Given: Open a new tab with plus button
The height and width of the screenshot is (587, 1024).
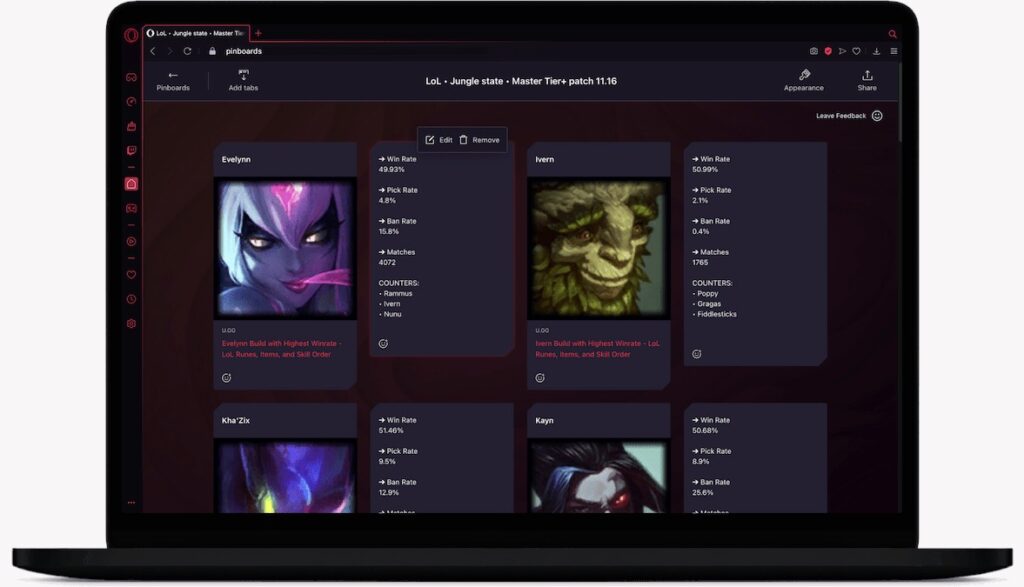Looking at the screenshot, I should coord(258,33).
